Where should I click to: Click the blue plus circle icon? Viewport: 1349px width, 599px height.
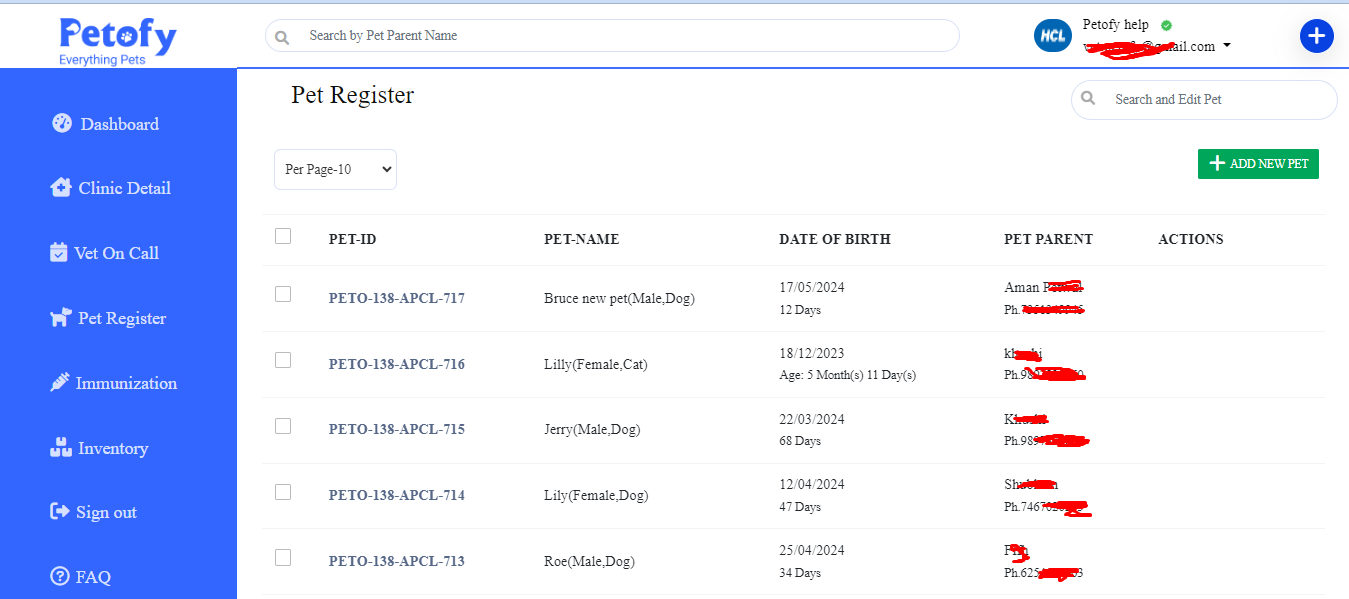pos(1316,36)
